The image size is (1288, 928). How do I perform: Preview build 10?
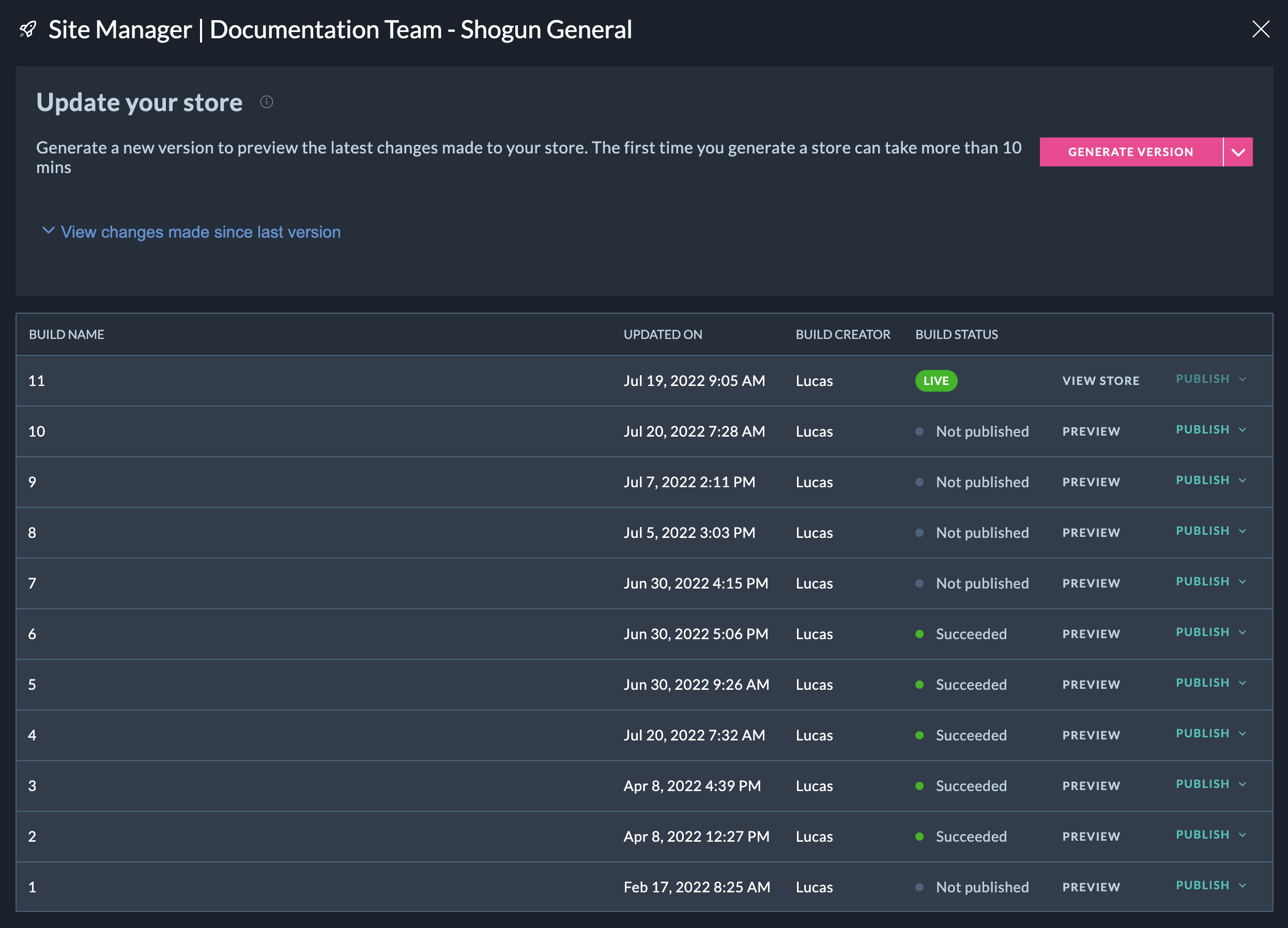[x=1091, y=431]
